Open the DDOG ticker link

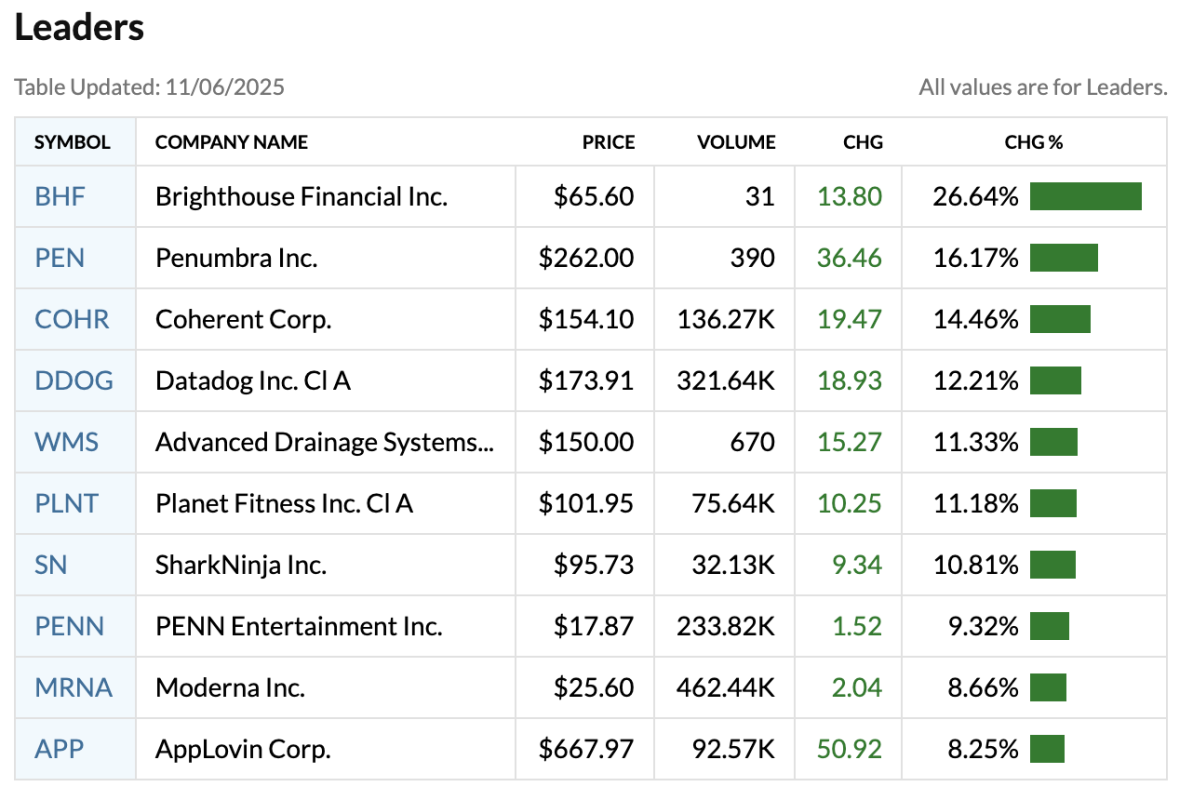(x=73, y=381)
